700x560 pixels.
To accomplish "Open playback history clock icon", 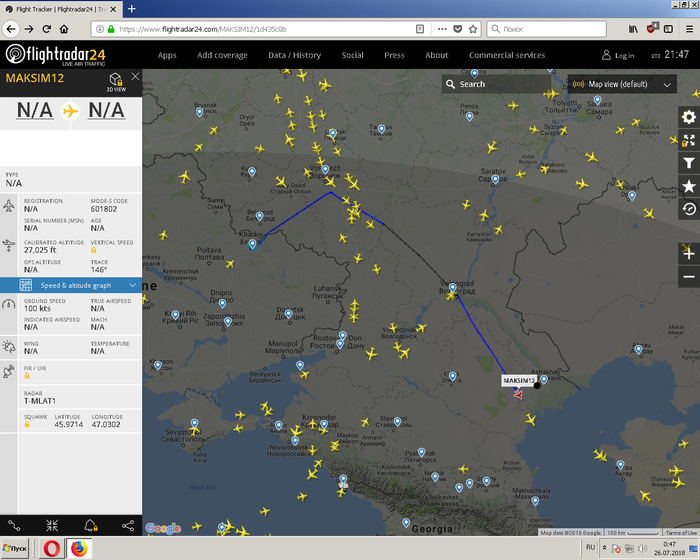I will pyautogui.click(x=689, y=209).
